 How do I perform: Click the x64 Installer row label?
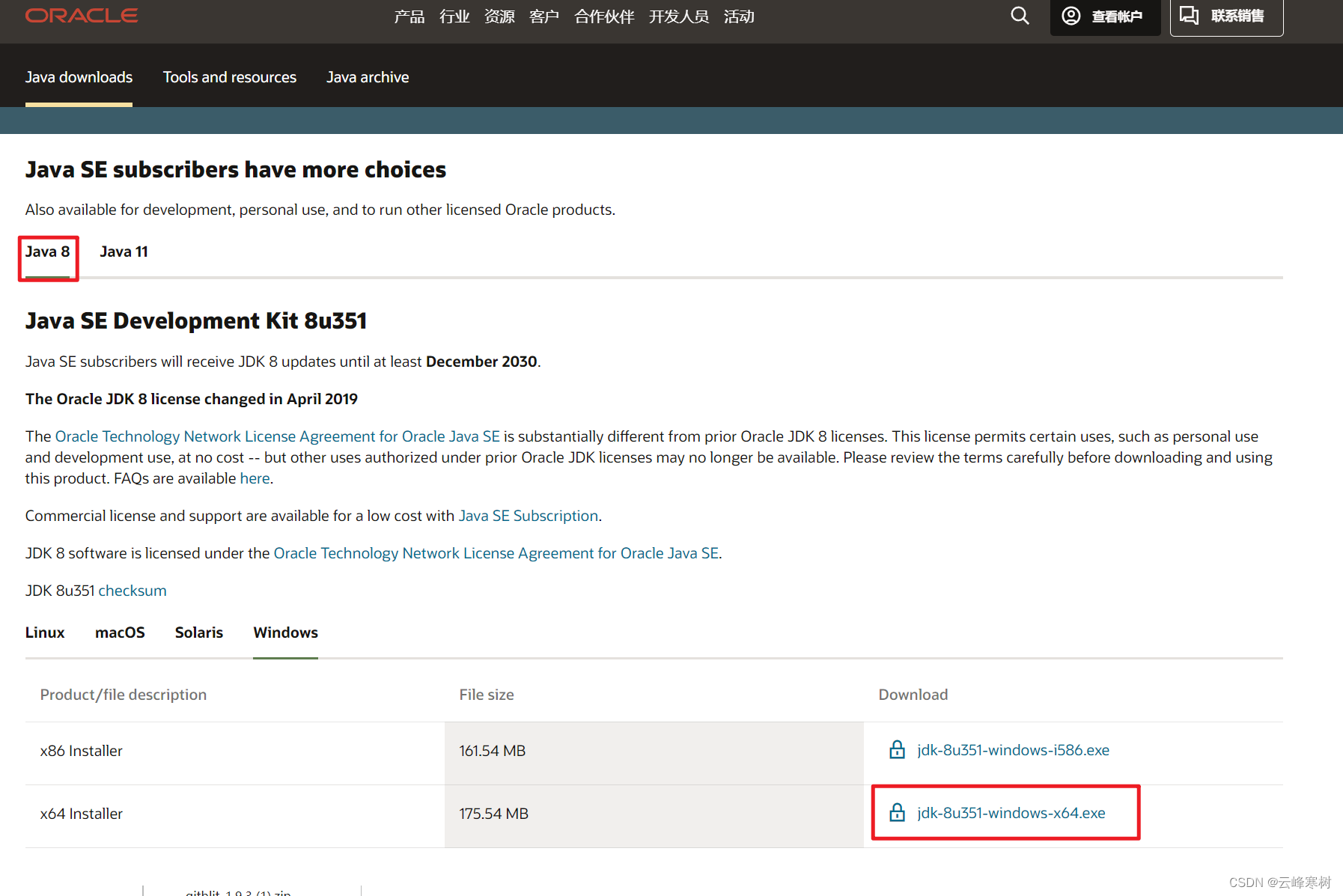click(x=82, y=814)
